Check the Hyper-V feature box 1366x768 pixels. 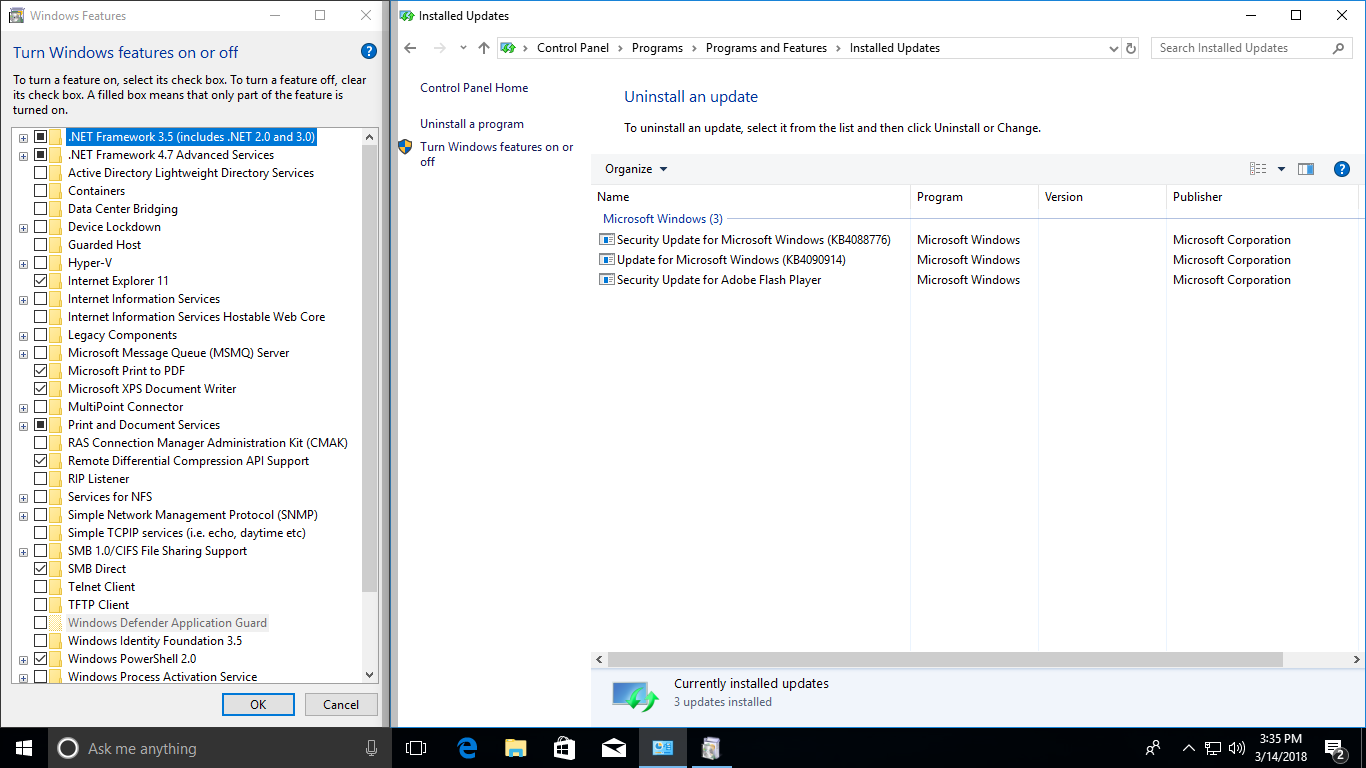click(41, 263)
